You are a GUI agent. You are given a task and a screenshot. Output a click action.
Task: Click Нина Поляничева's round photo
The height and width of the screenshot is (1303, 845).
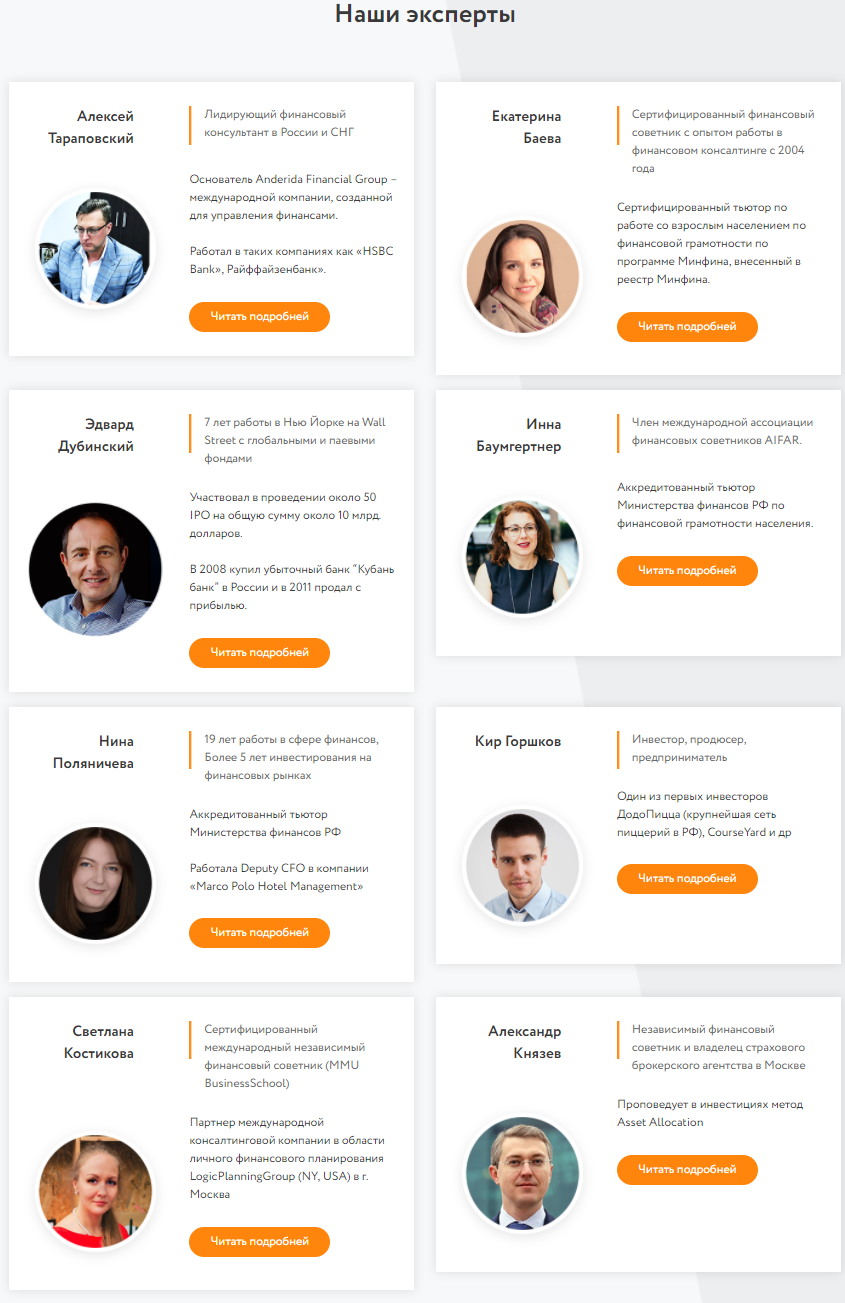tap(95, 883)
